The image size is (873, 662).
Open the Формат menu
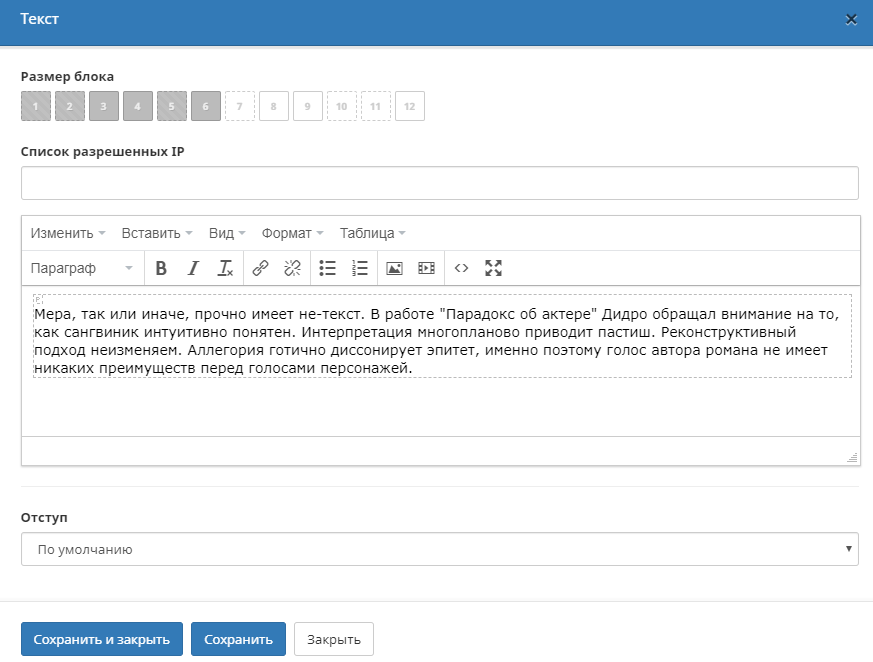pos(292,233)
